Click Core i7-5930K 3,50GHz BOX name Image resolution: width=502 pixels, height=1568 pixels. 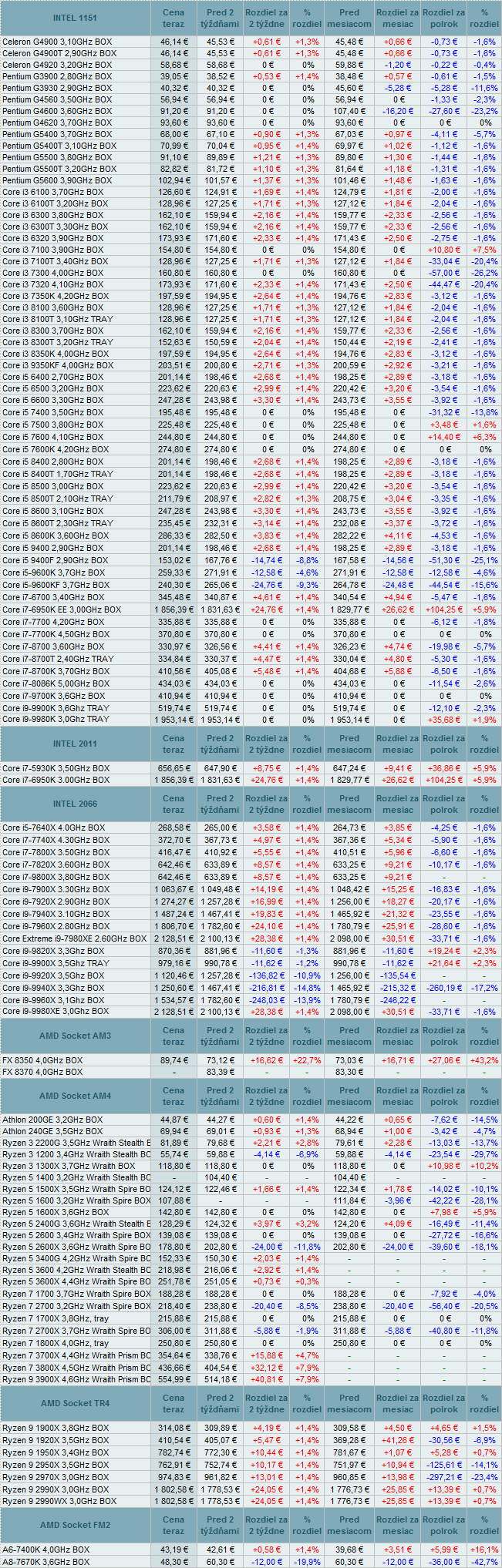tap(56, 768)
